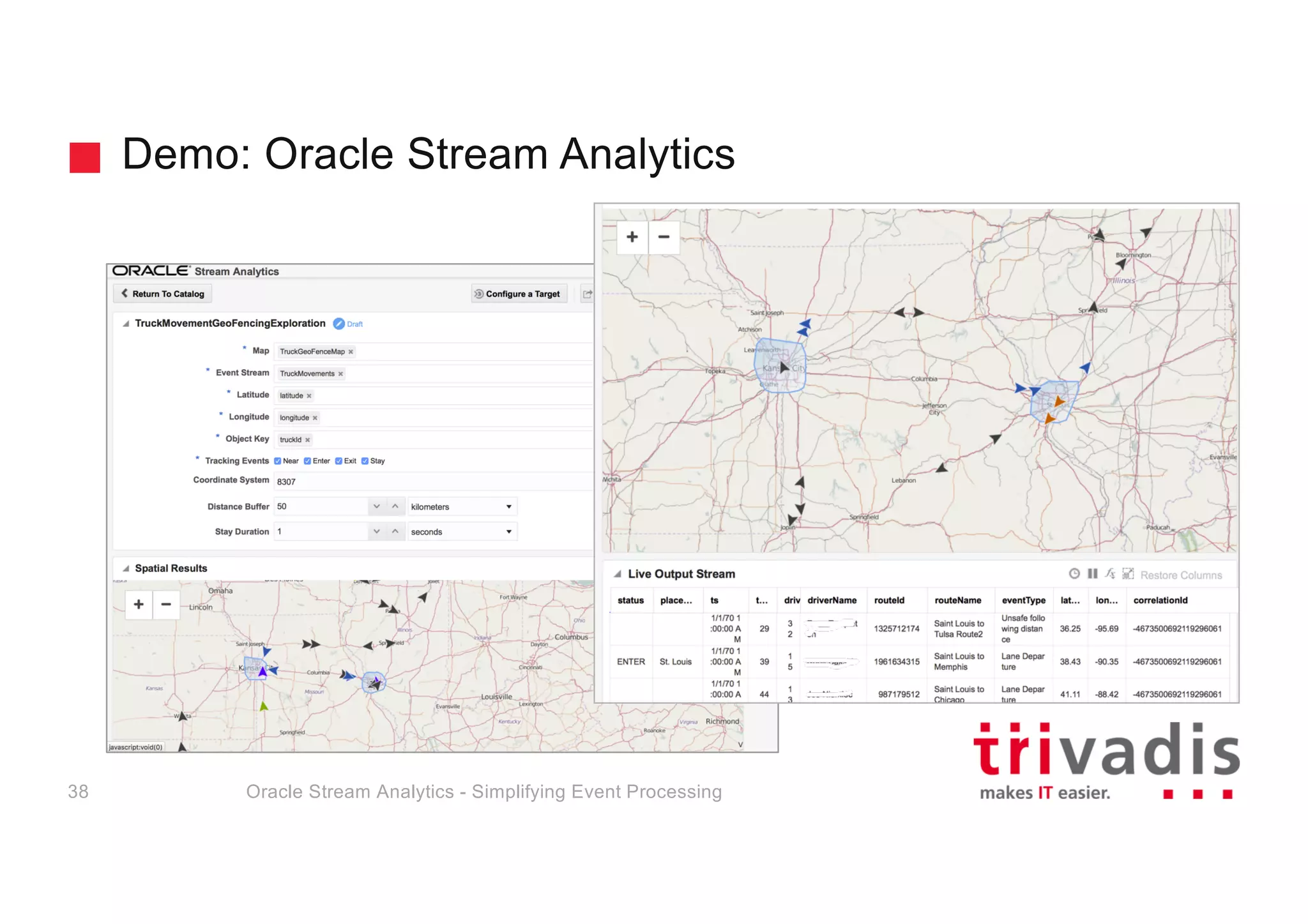The height and width of the screenshot is (924, 1308).
Task: Click routeId cell 1961634315
Action: point(897,662)
